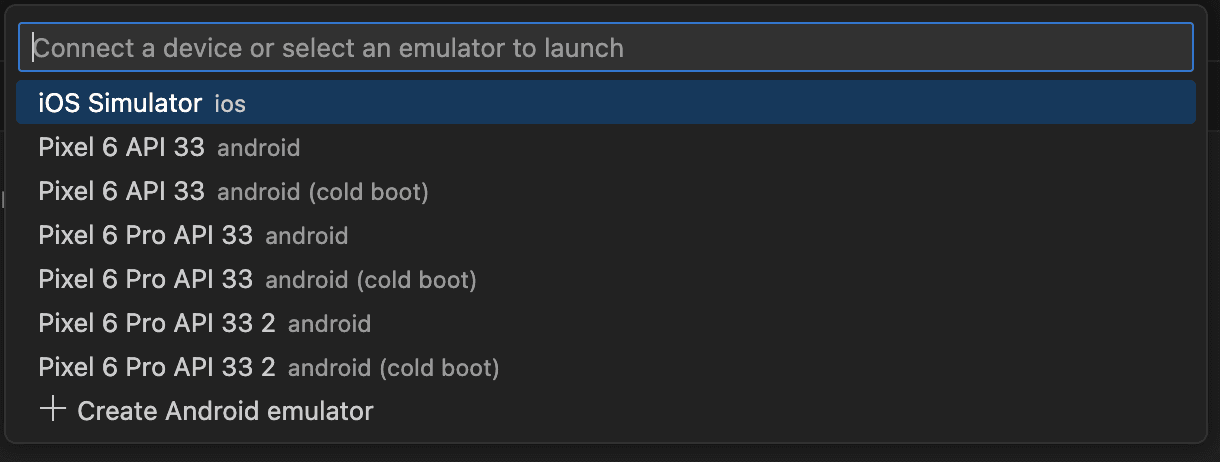Click the "iOS Simulator" name text

(120, 103)
